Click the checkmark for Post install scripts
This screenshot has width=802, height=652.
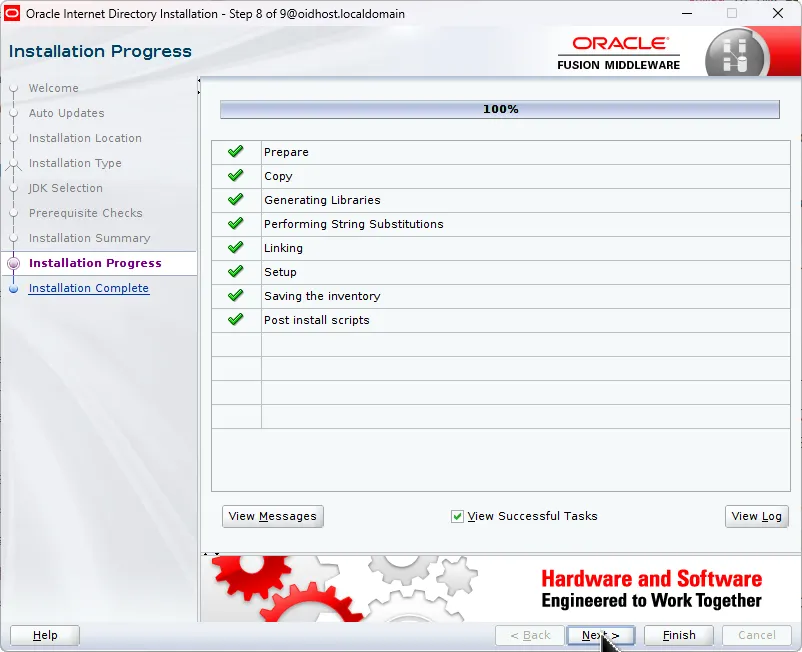[236, 320]
